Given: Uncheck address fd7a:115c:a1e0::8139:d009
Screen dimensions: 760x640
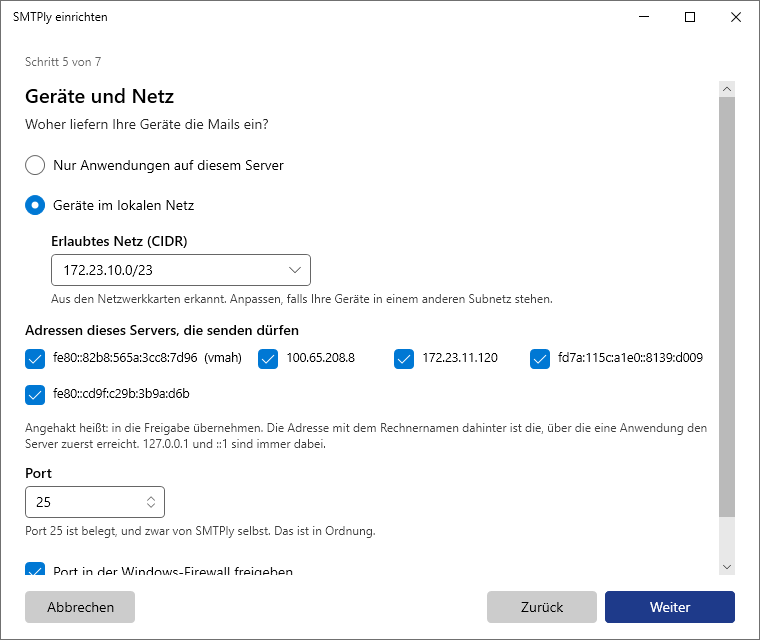Looking at the screenshot, I should click(x=539, y=359).
